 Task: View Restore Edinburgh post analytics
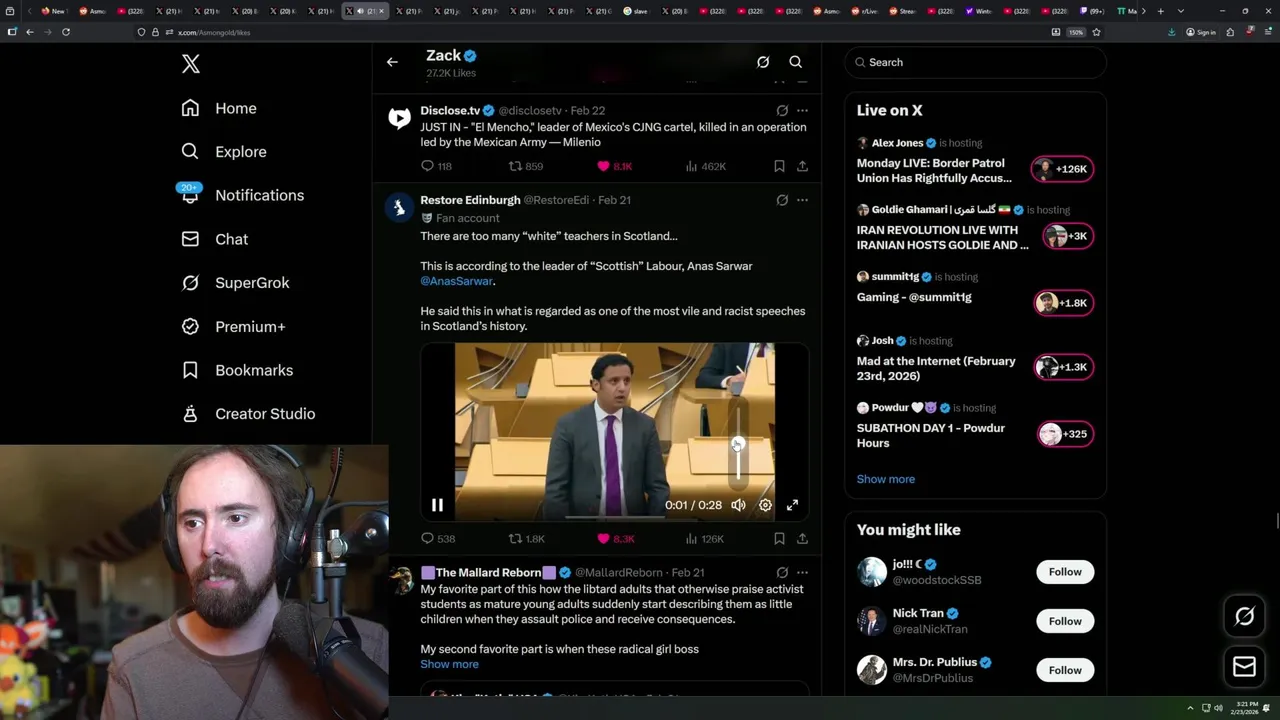point(704,538)
